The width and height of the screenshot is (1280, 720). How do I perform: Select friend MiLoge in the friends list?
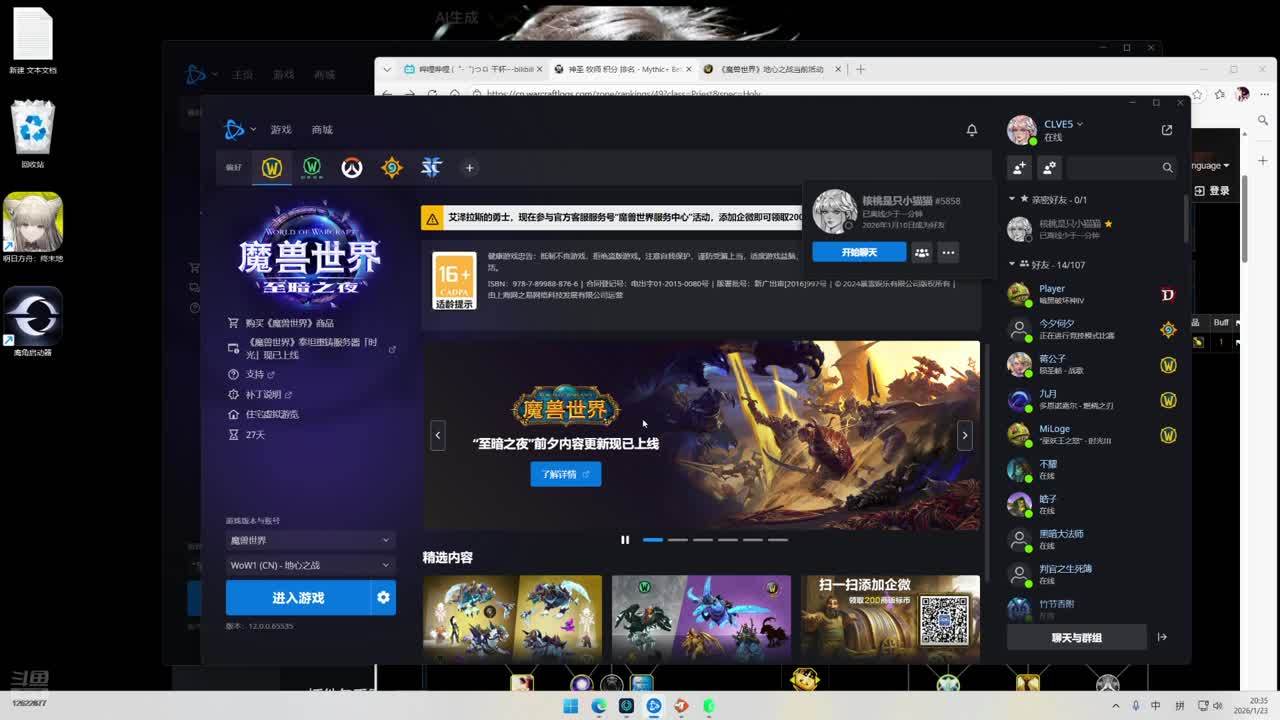[x=1092, y=434]
